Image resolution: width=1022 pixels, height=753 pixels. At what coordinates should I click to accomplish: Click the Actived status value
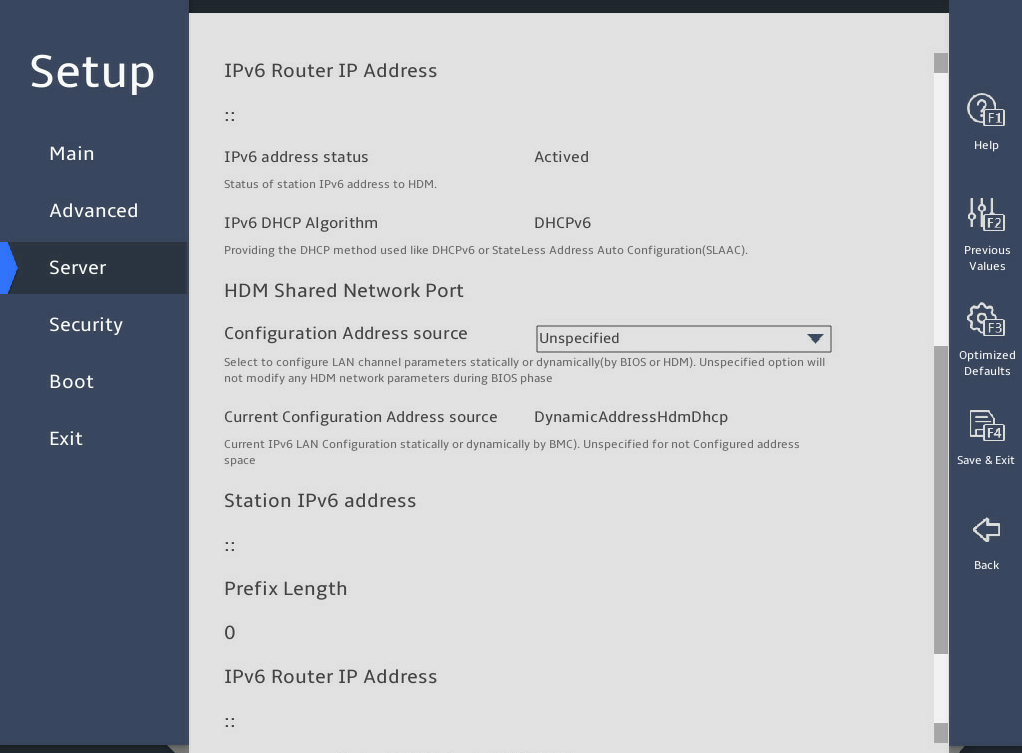tap(561, 157)
